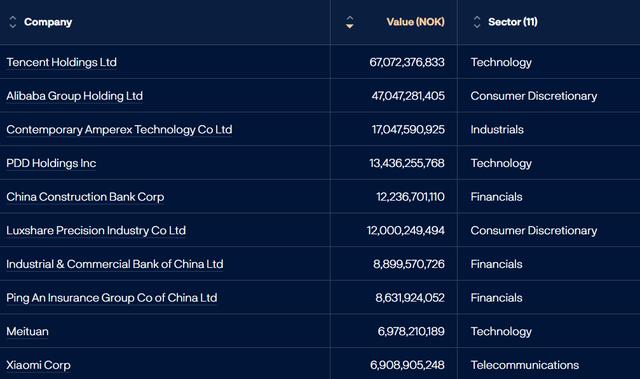640x379 pixels.
Task: Open the Sector (11) header filter
Action: 513,22
